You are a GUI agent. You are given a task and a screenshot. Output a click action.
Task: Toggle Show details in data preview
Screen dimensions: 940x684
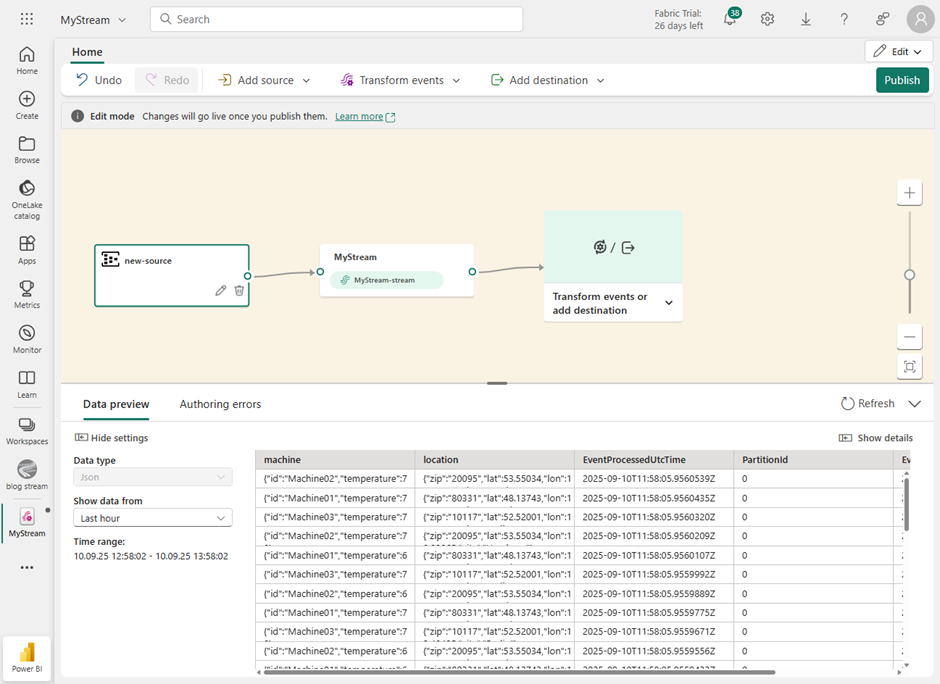point(875,438)
